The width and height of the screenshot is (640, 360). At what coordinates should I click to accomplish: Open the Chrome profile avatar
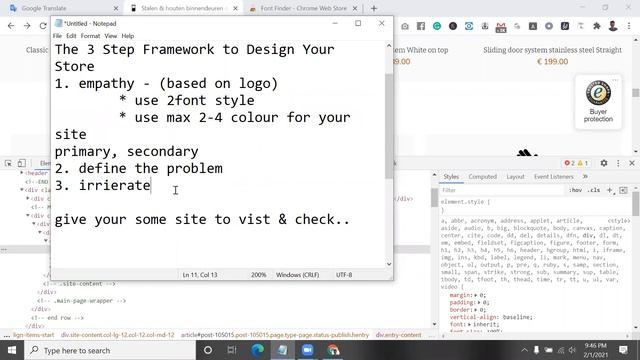pos(613,26)
